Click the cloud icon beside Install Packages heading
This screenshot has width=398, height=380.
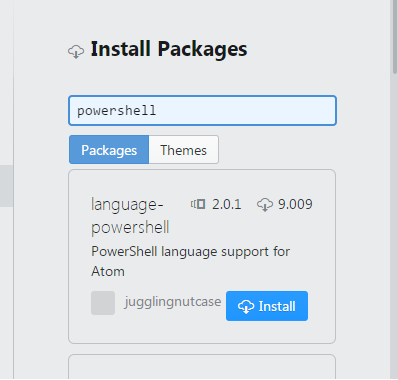tap(76, 52)
